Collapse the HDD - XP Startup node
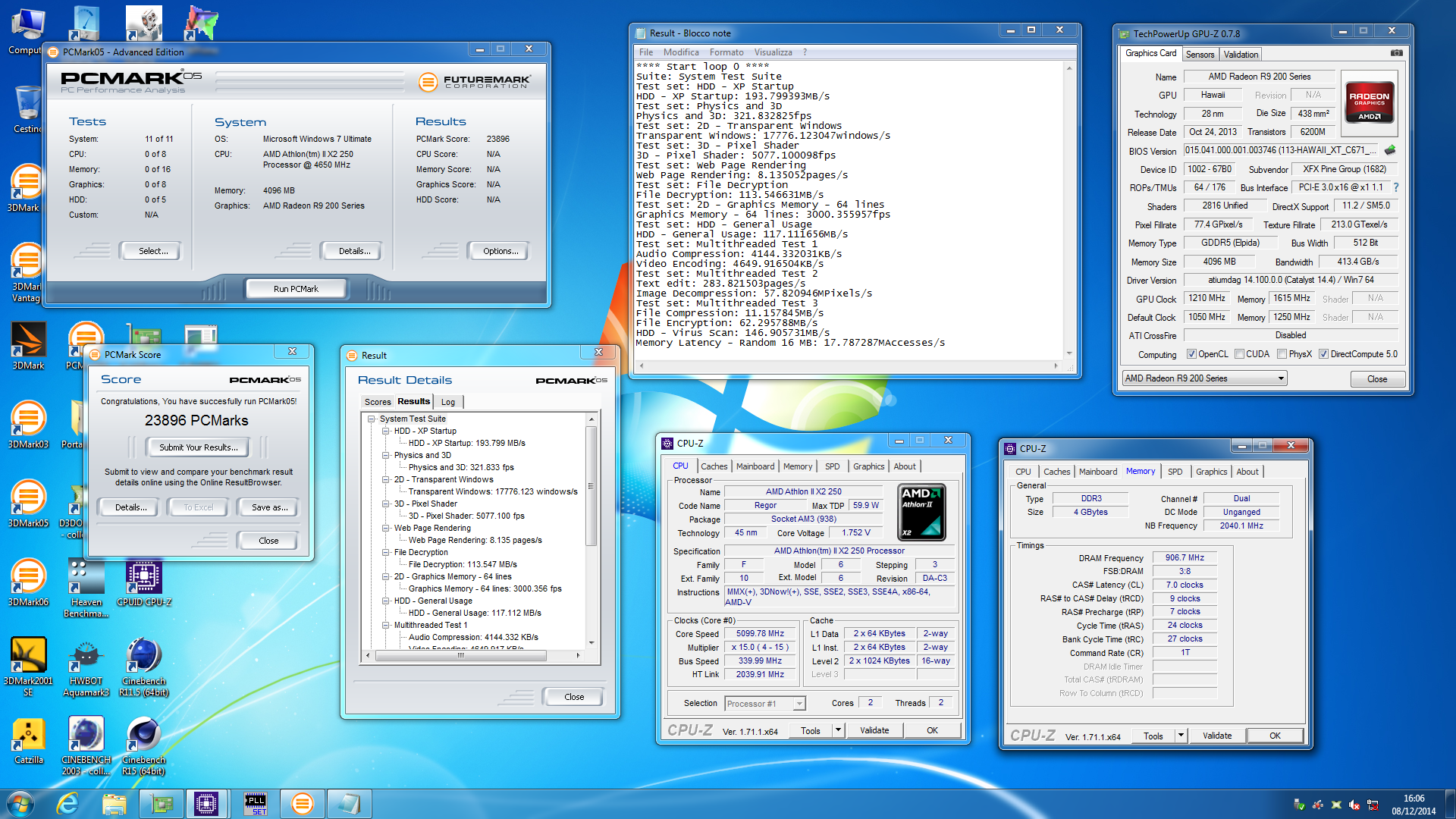Viewport: 1456px width, 819px height. pyautogui.click(x=386, y=431)
